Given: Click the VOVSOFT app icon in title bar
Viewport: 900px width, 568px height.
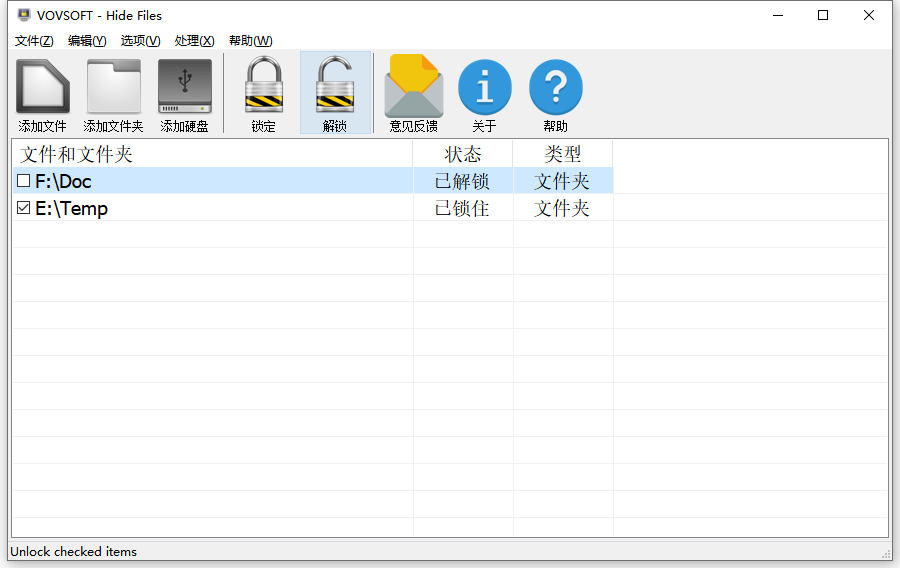Looking at the screenshot, I should [x=24, y=15].
